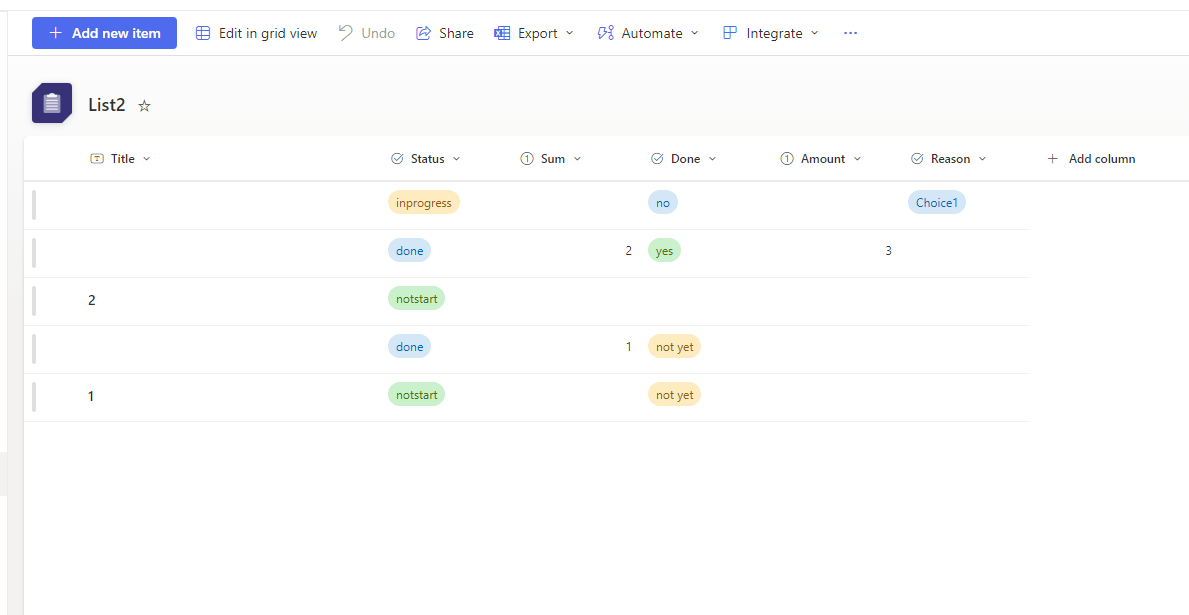Open the more commands ellipsis
1189x615 pixels.
pos(850,33)
